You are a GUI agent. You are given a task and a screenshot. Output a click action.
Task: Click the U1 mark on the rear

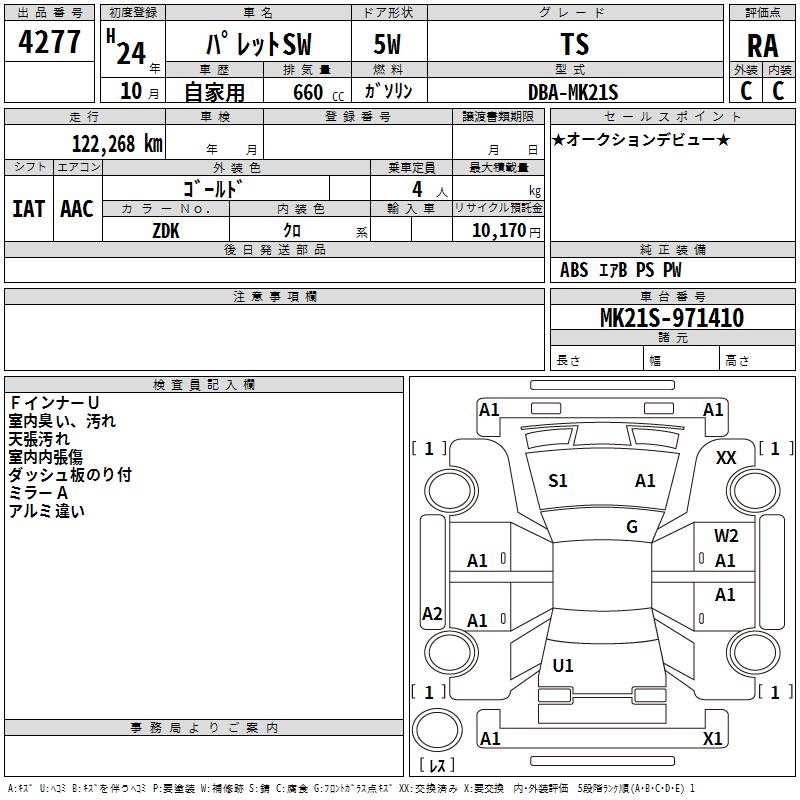pos(563,665)
